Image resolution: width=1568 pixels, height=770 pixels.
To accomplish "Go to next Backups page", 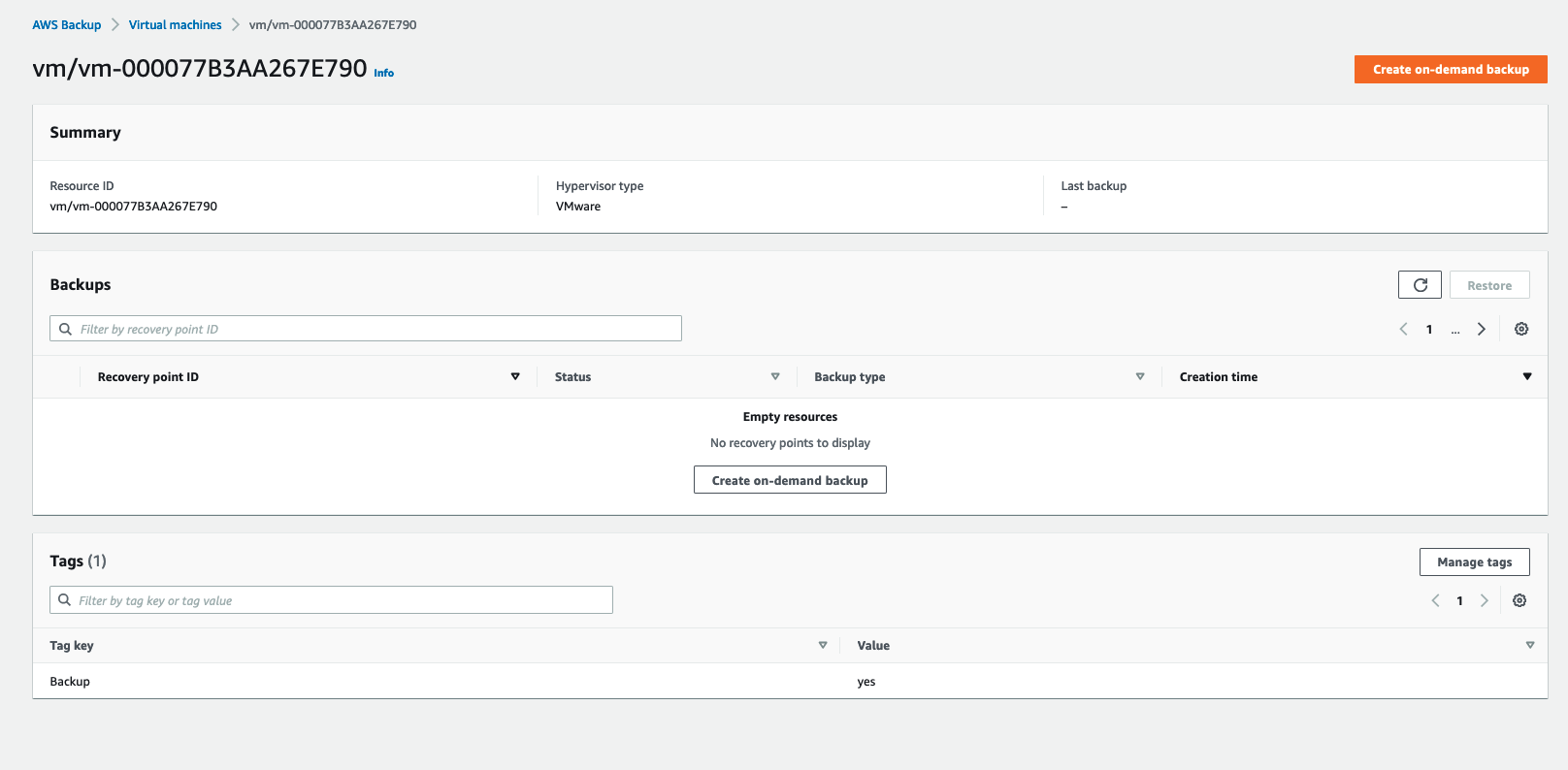I will coord(1482,329).
